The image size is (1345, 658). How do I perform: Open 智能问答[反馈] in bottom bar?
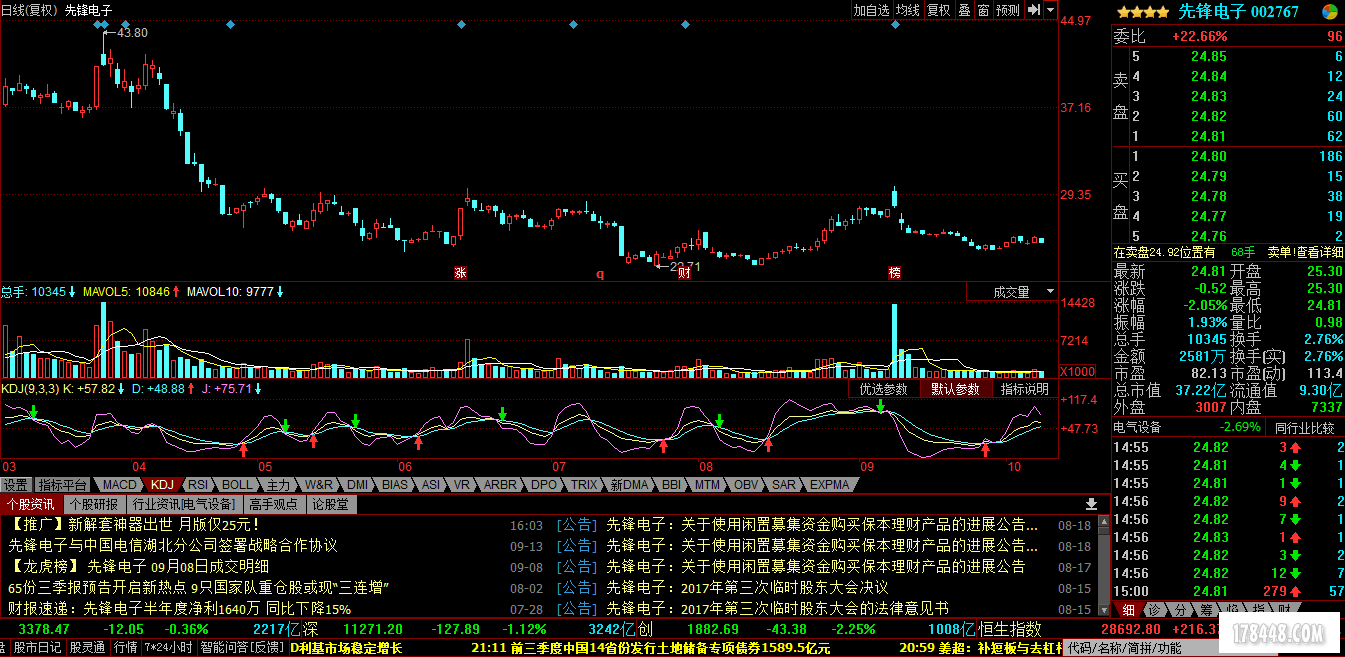point(241,648)
